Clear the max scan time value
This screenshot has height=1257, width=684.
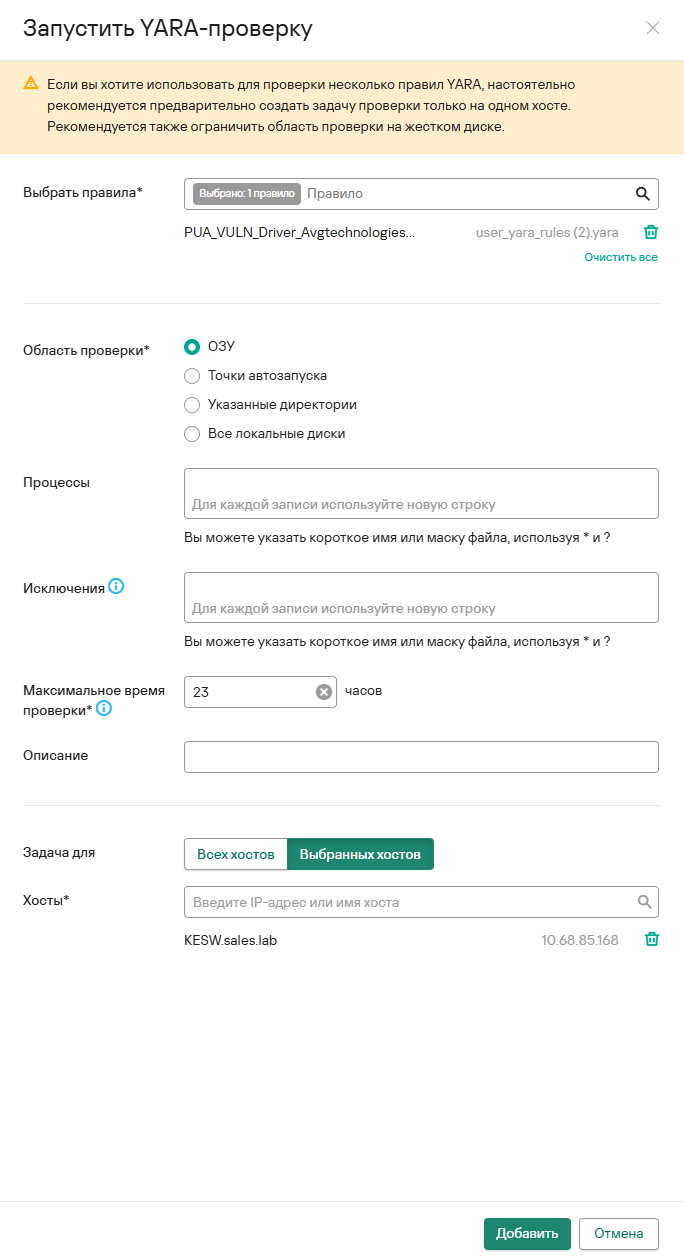(324, 692)
